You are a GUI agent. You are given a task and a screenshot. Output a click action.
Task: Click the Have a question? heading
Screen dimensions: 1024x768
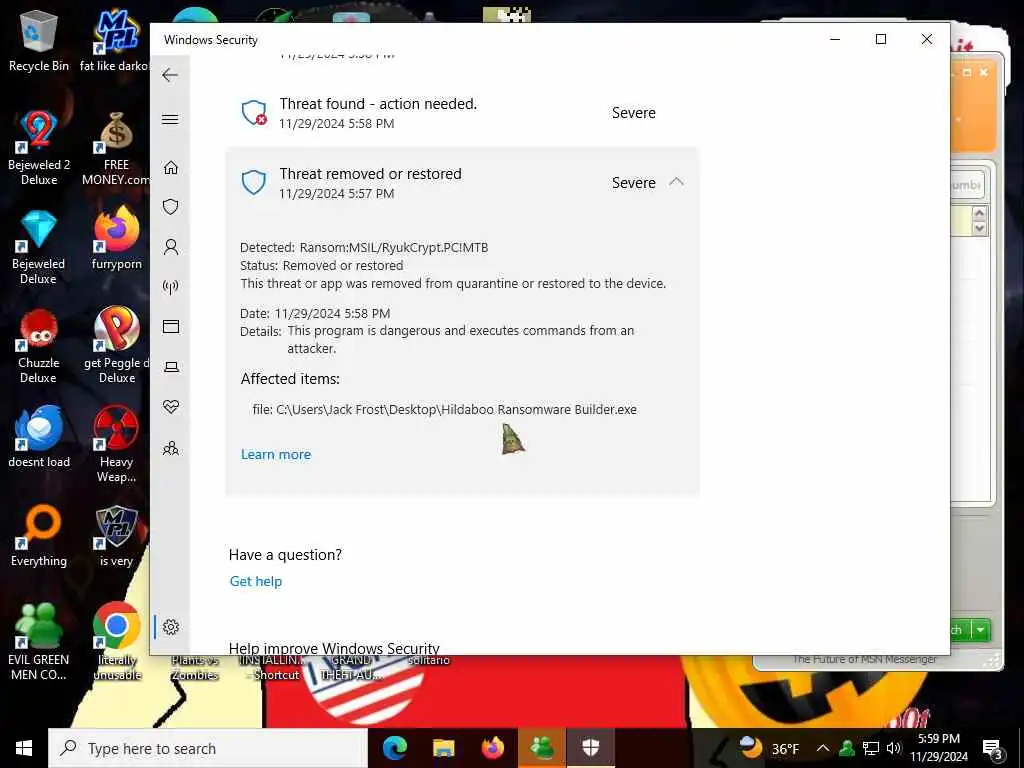285,555
